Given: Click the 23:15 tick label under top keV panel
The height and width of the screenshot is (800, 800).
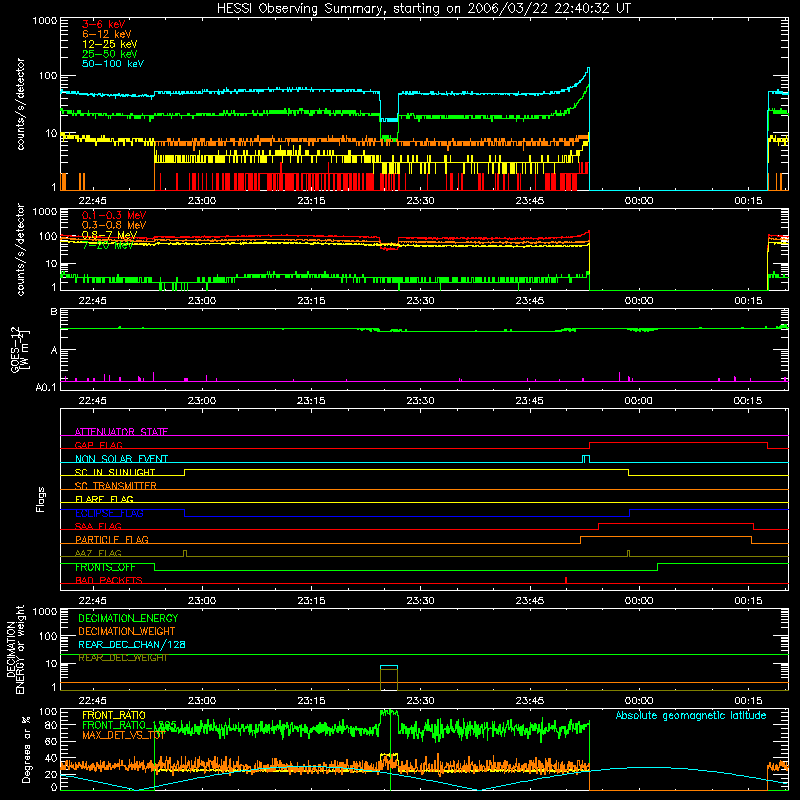Looking at the screenshot, I should coord(311,201).
